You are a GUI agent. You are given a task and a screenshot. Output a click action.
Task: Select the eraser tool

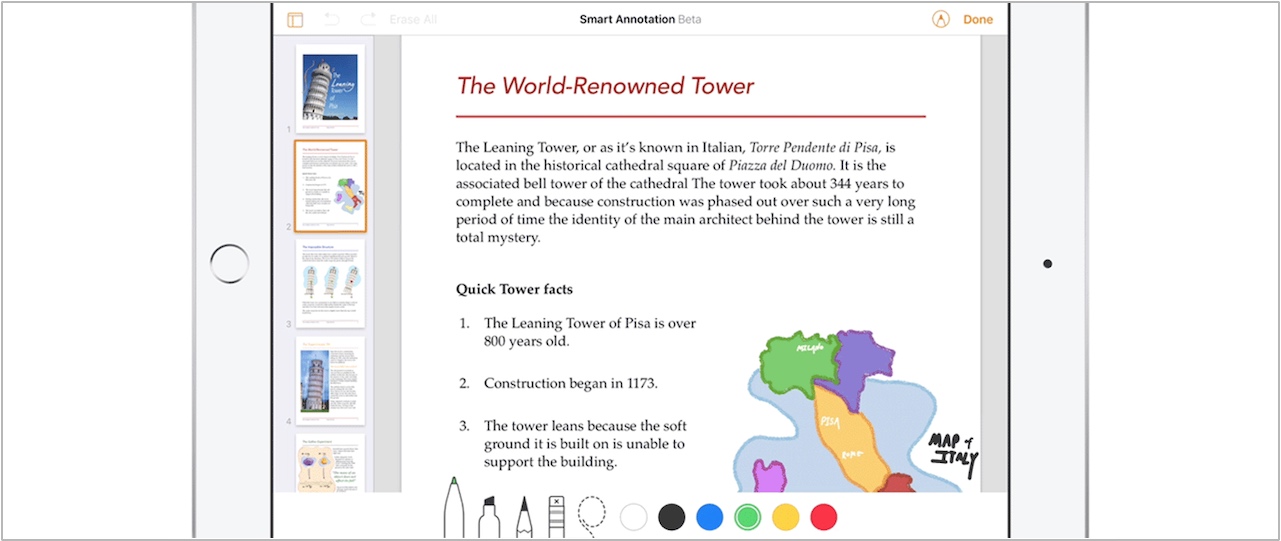point(557,515)
